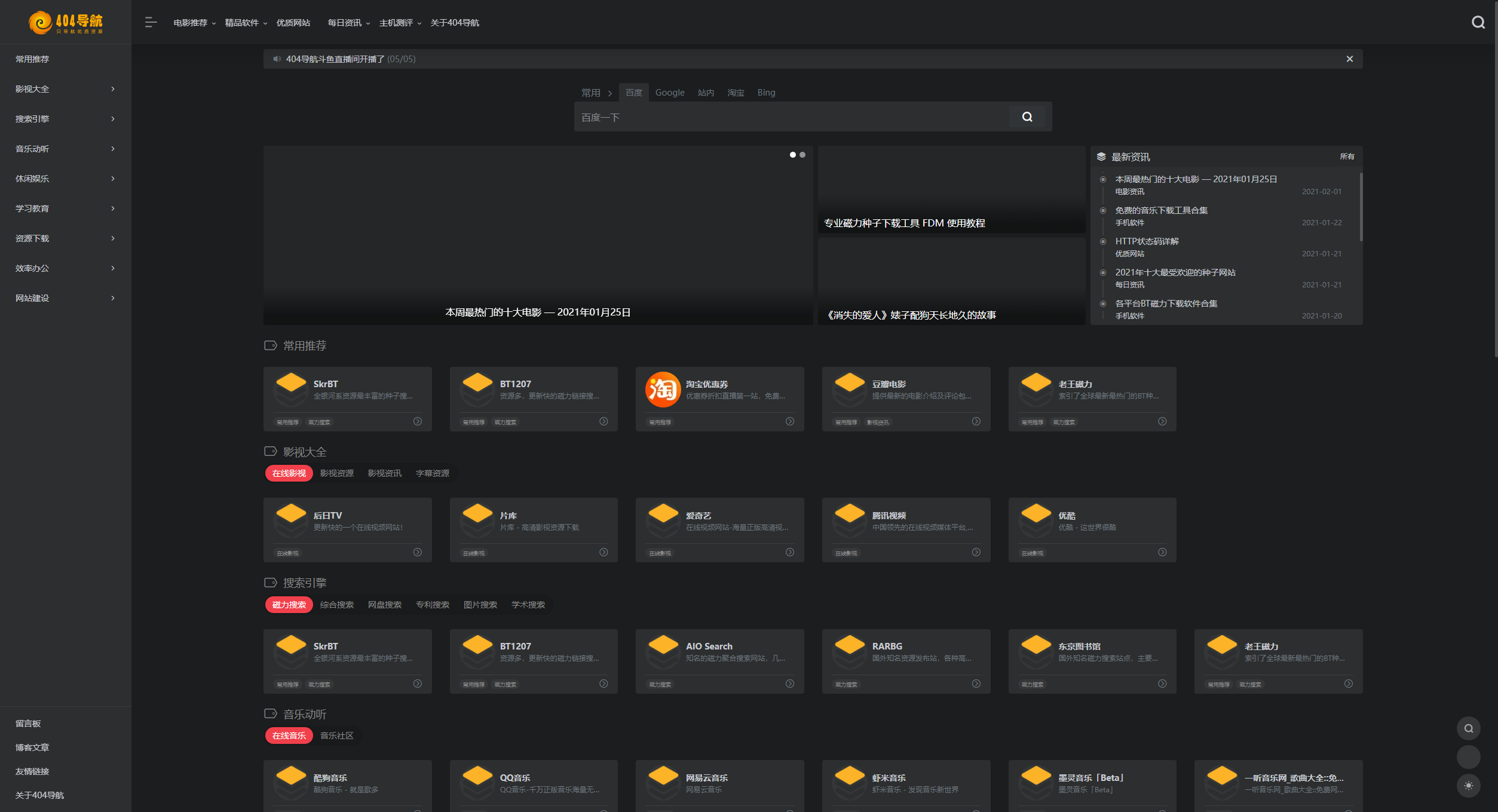This screenshot has height=812, width=1498.
Task: Click the tag icon beside 音乐动听 heading
Action: point(271,714)
